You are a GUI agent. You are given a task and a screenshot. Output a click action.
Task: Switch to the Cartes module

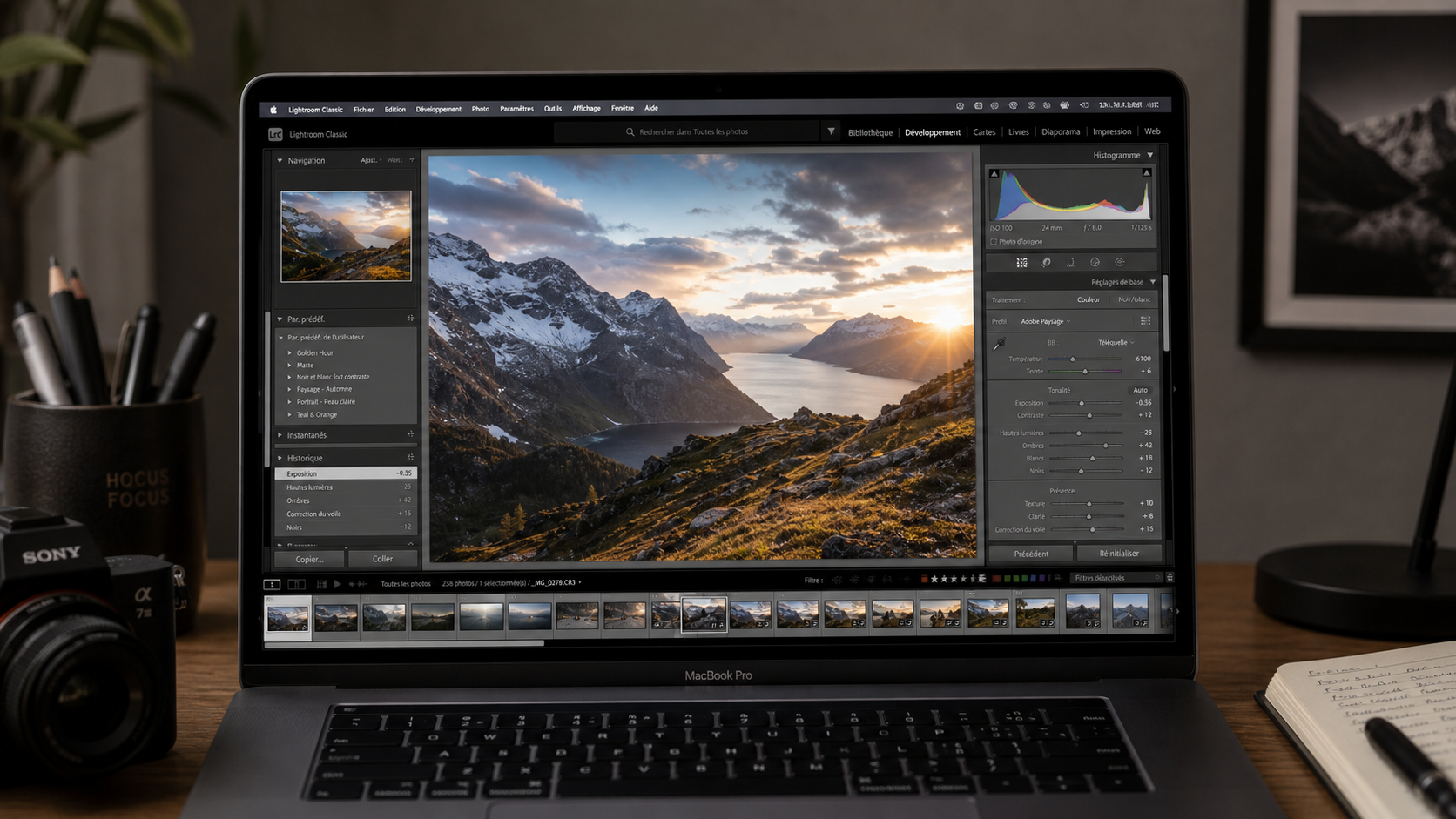point(984,132)
